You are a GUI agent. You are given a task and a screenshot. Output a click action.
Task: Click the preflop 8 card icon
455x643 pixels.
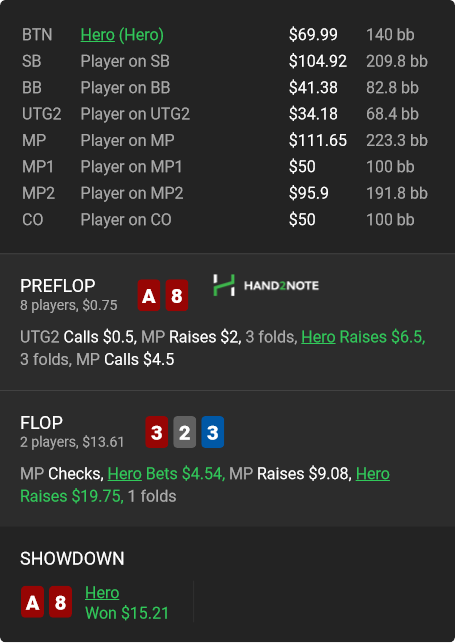[177, 295]
